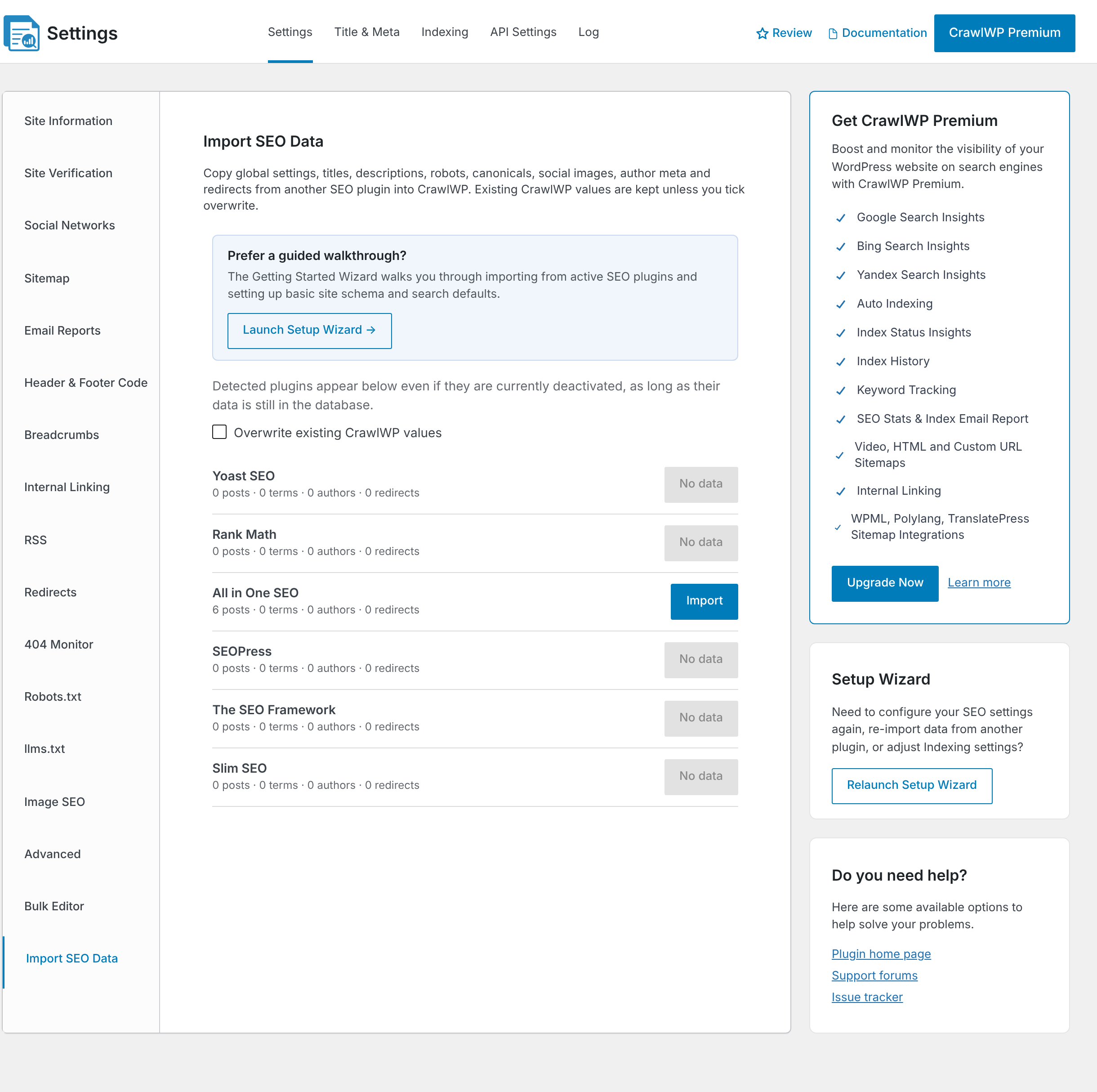
Task: Open the Issue tracker link
Action: coord(867,997)
